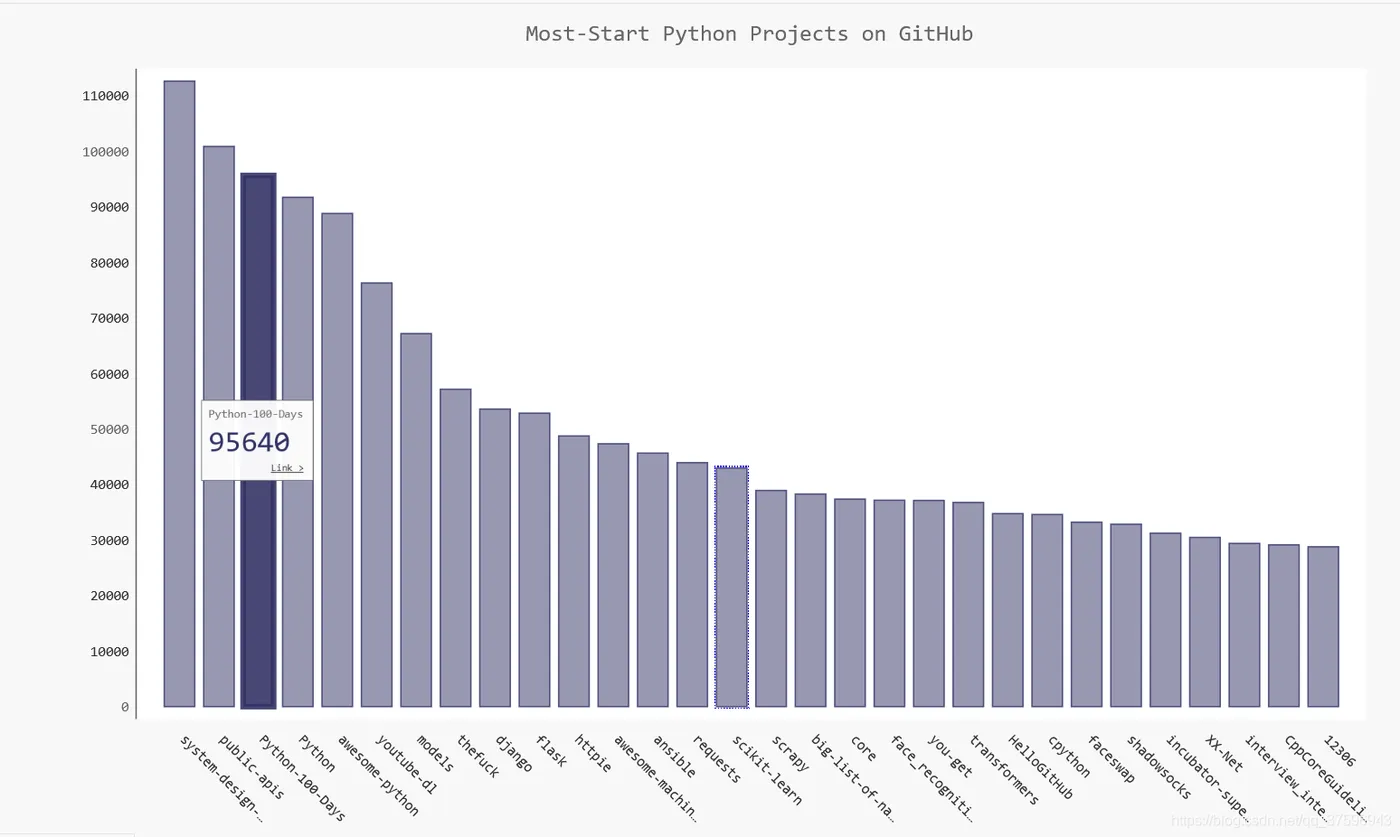Image resolution: width=1400 pixels, height=837 pixels.
Task: Click the bar for the Python project
Action: 298,452
